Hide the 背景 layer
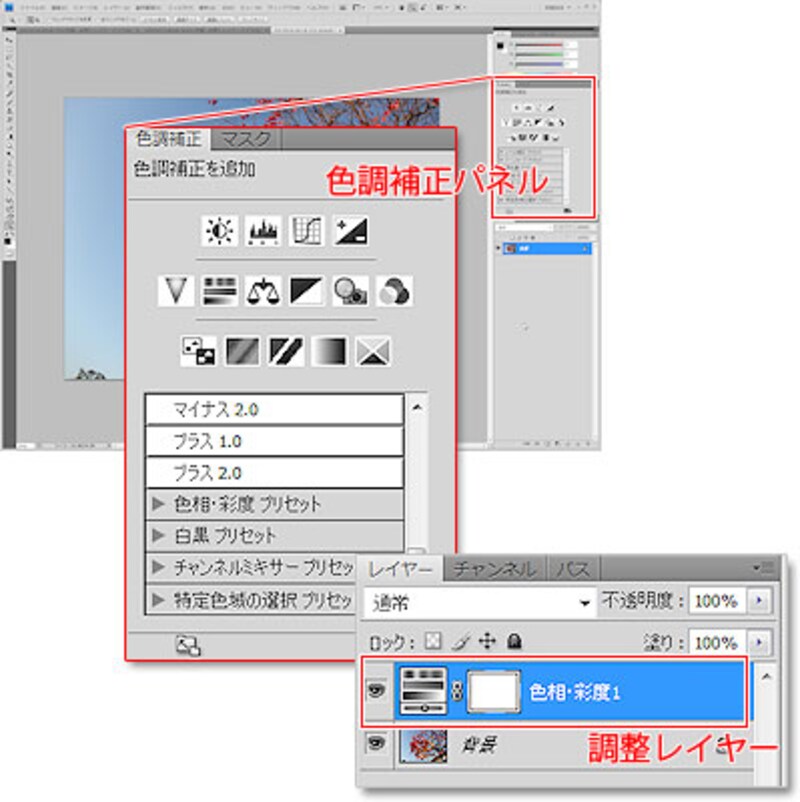This screenshot has width=800, height=802. [x=377, y=743]
